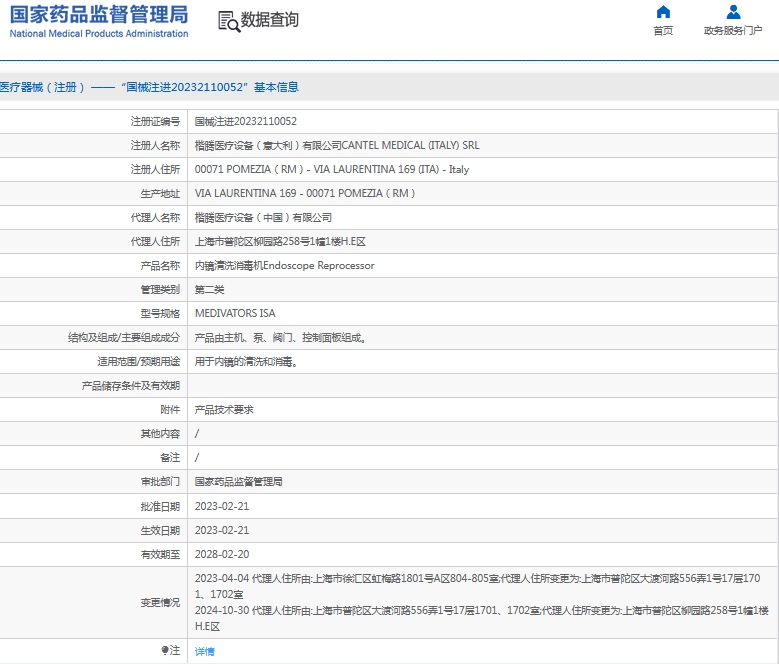Click the 产品名称 row label
Viewport: 779px width, 664px height.
tap(160, 266)
